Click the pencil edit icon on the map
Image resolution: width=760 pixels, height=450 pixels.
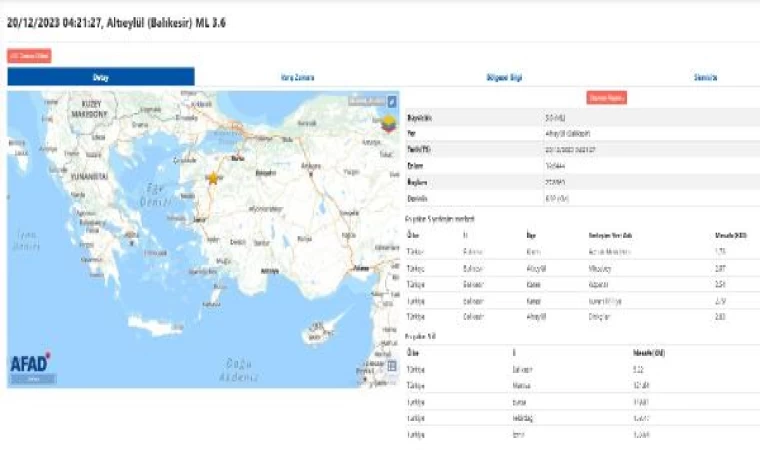pos(392,101)
